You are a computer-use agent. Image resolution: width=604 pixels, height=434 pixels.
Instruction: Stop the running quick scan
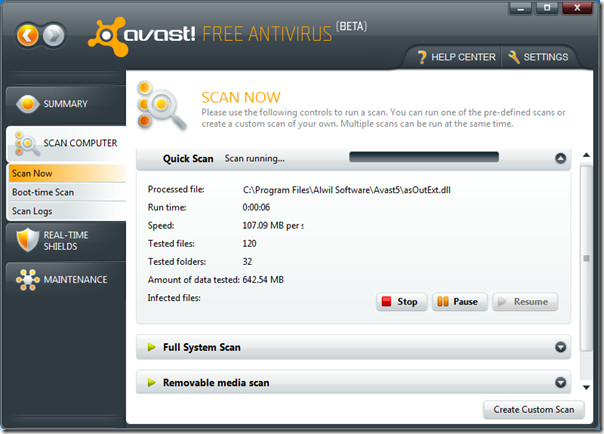coord(401,302)
